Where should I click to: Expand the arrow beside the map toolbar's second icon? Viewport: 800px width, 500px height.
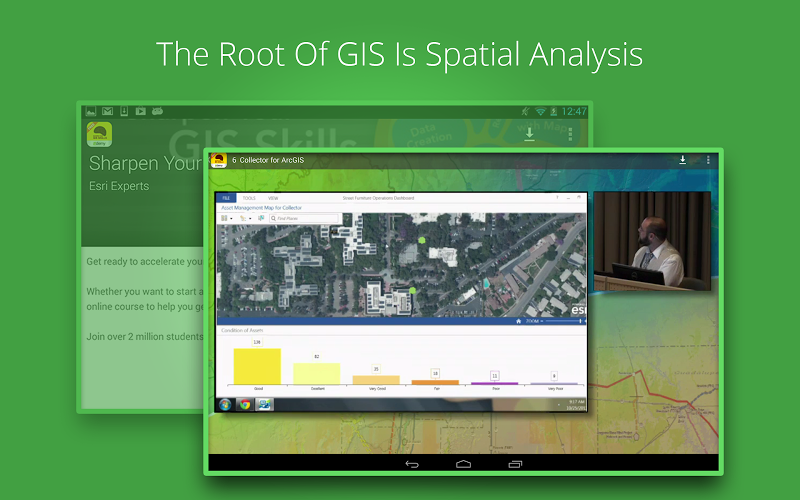[250, 219]
